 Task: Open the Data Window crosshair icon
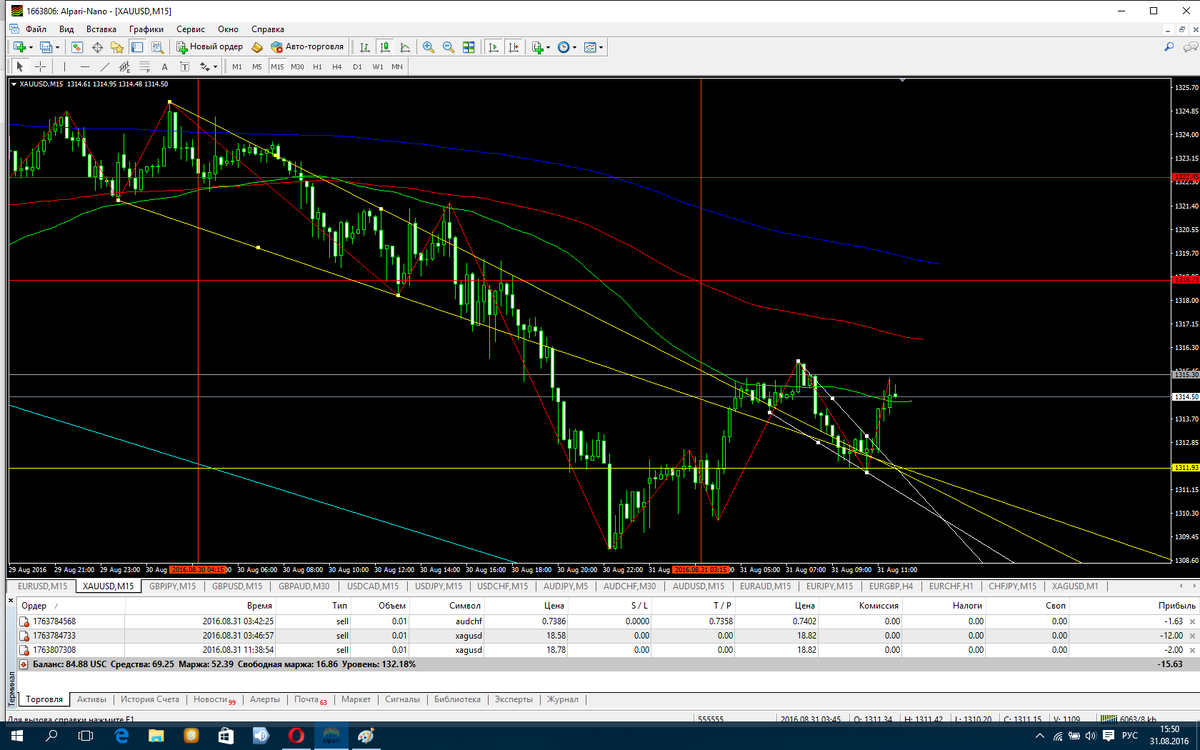point(96,47)
